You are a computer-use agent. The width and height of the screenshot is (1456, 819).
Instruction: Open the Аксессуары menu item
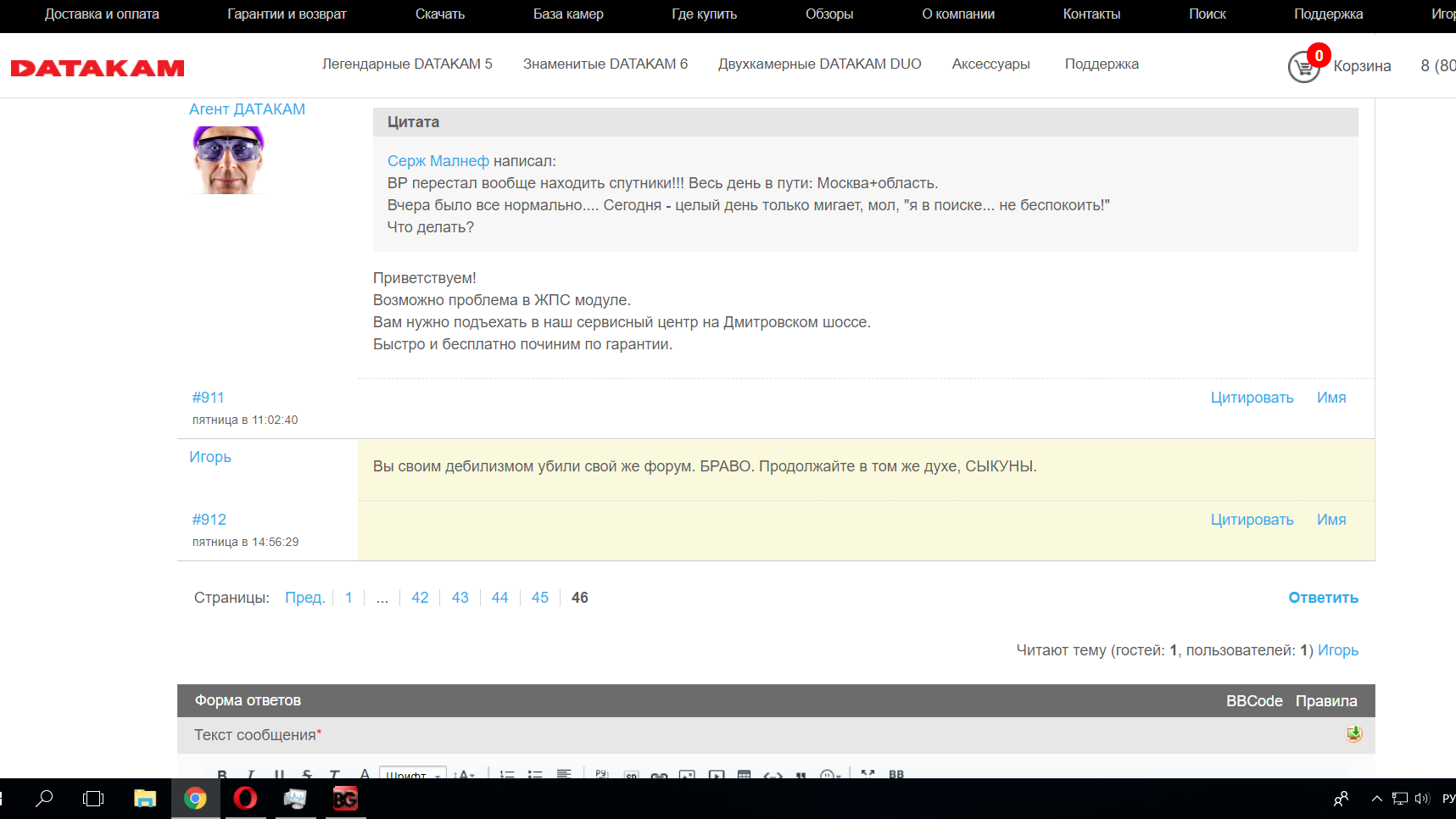pos(990,64)
